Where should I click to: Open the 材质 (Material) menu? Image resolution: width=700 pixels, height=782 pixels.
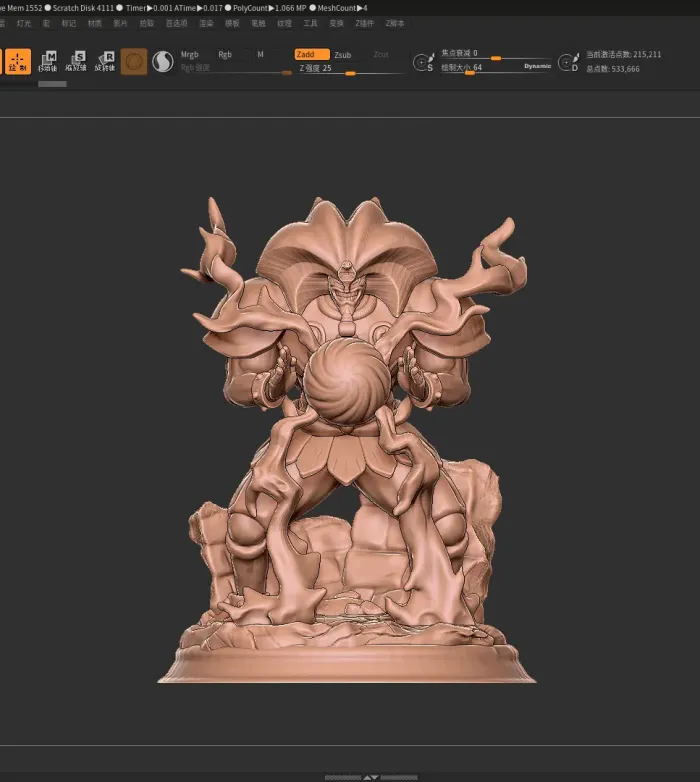[94, 23]
